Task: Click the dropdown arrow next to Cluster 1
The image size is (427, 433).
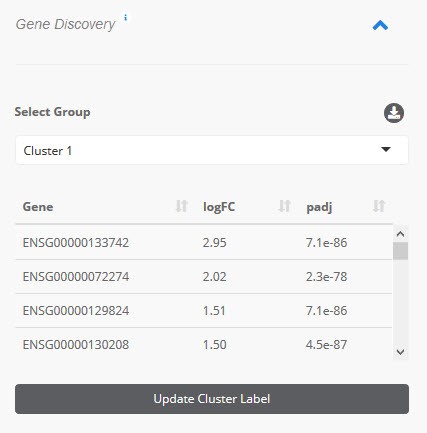Action: (x=386, y=149)
